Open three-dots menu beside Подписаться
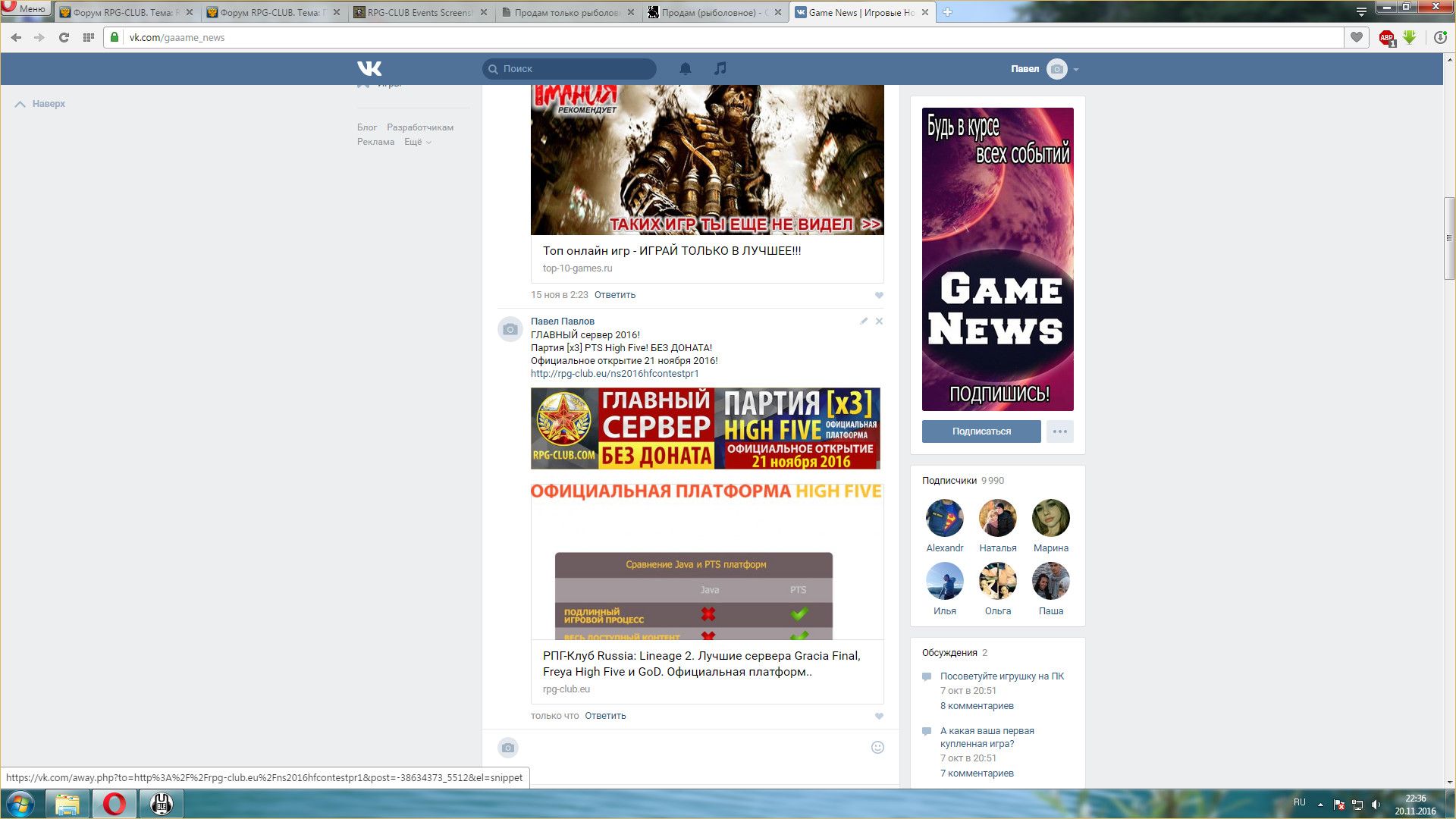This screenshot has width=1456, height=819. tap(1059, 431)
